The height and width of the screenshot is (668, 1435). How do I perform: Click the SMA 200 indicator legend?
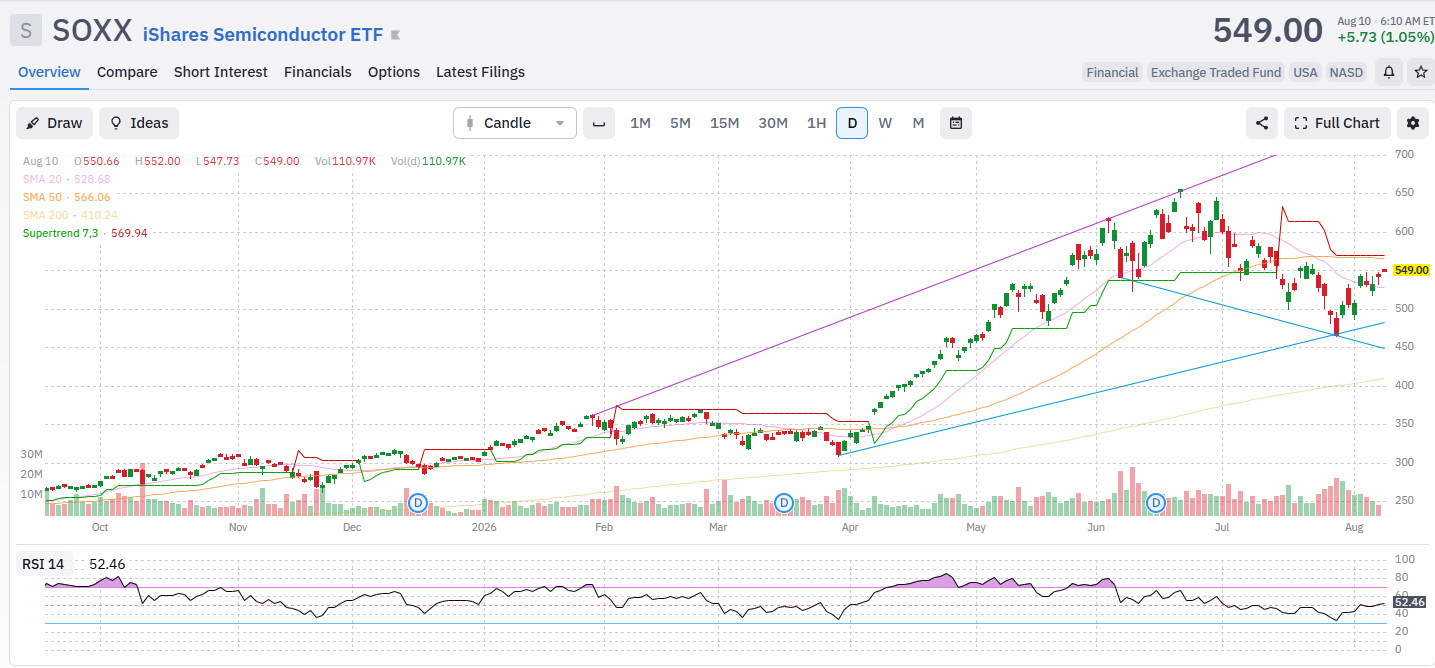click(x=69, y=215)
